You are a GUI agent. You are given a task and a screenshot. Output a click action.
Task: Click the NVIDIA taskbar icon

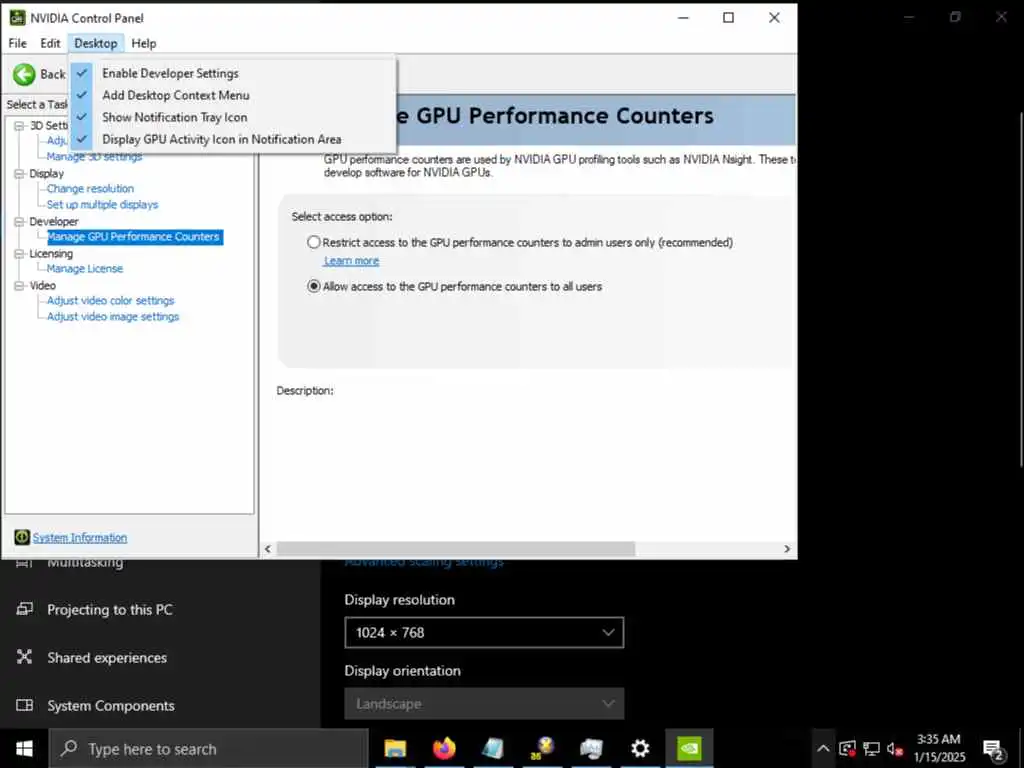pyautogui.click(x=689, y=748)
